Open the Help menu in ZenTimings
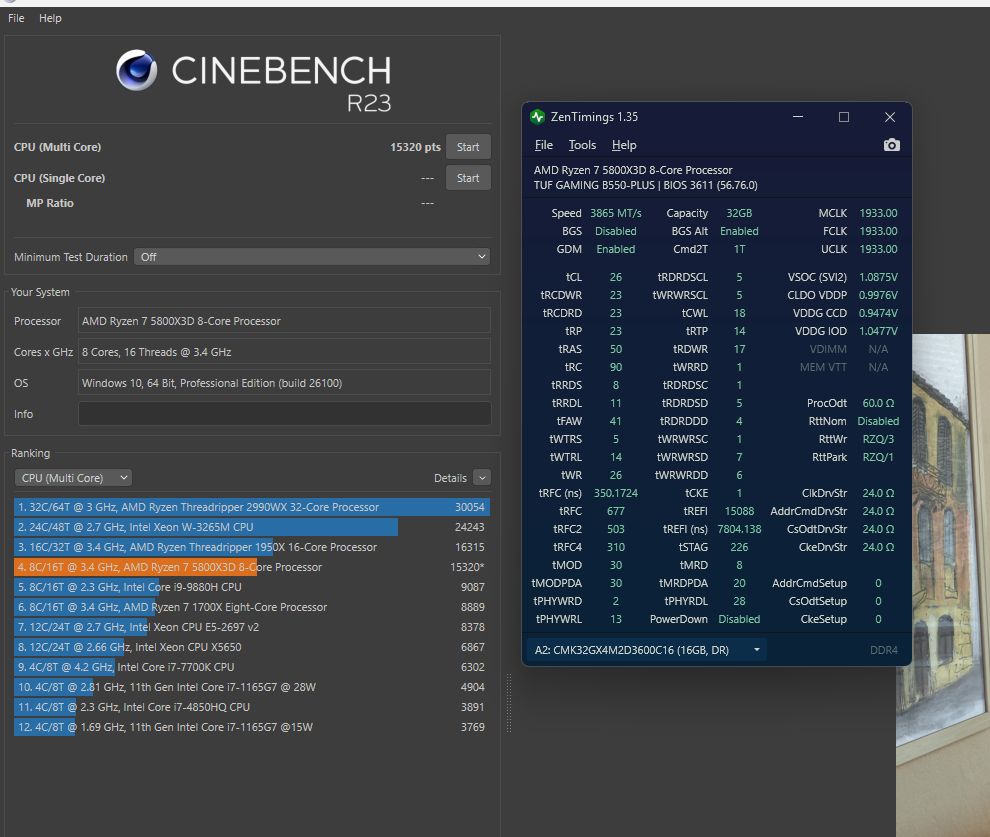The height and width of the screenshot is (837, 990). pyautogui.click(x=624, y=144)
